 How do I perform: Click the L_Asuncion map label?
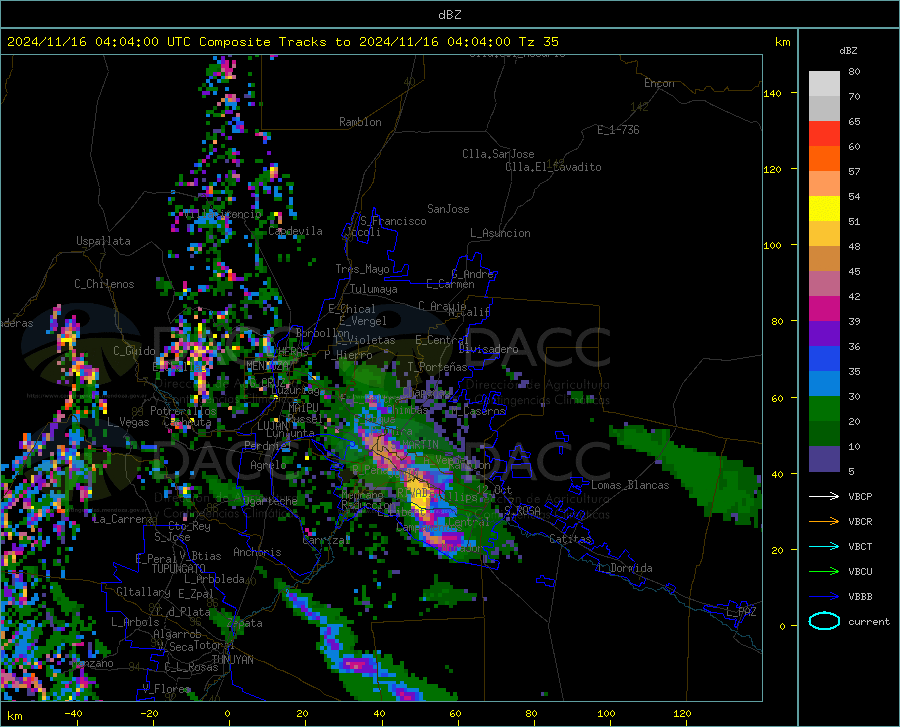point(500,233)
